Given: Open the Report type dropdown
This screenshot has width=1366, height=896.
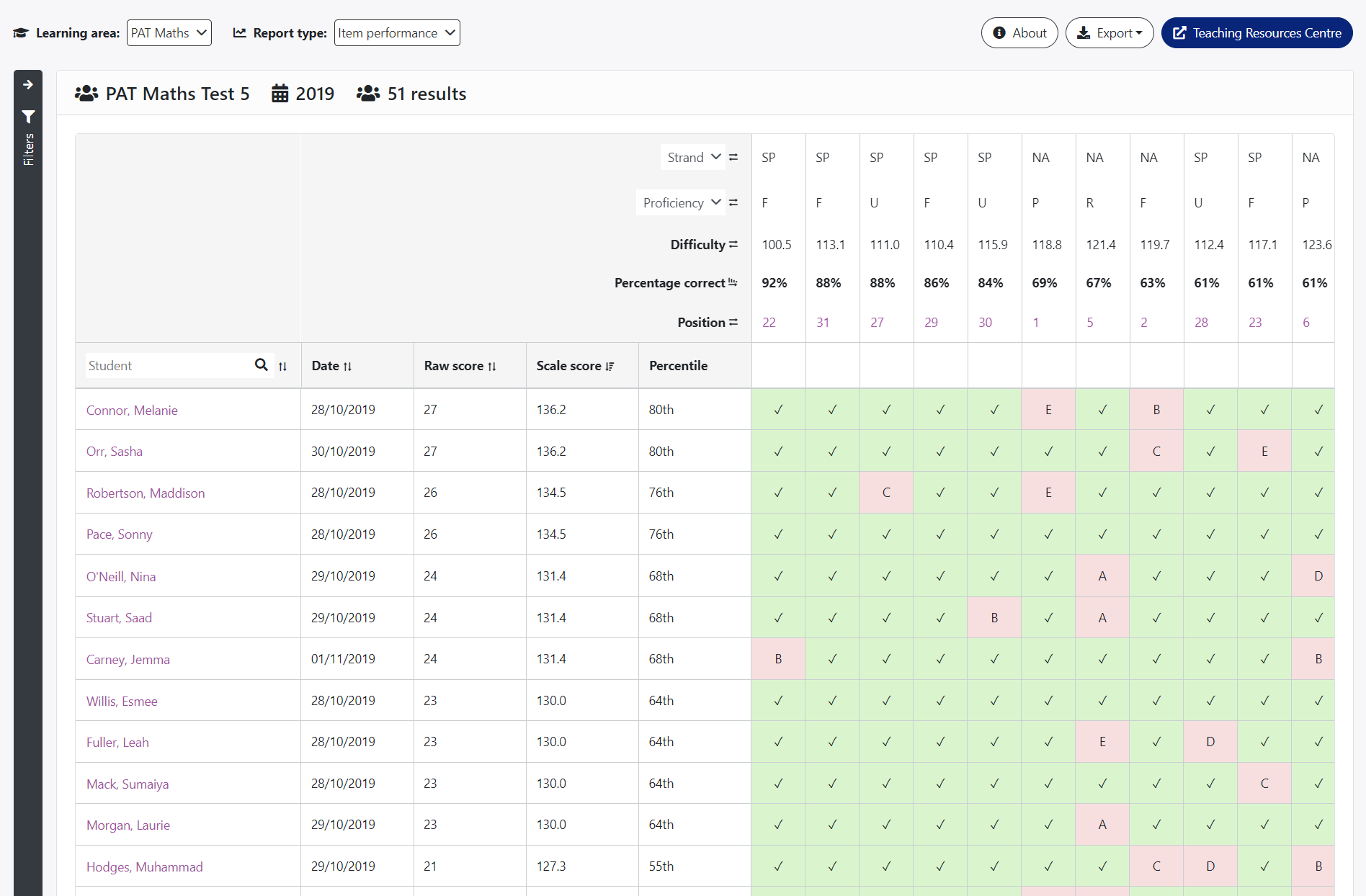Looking at the screenshot, I should coord(397,33).
